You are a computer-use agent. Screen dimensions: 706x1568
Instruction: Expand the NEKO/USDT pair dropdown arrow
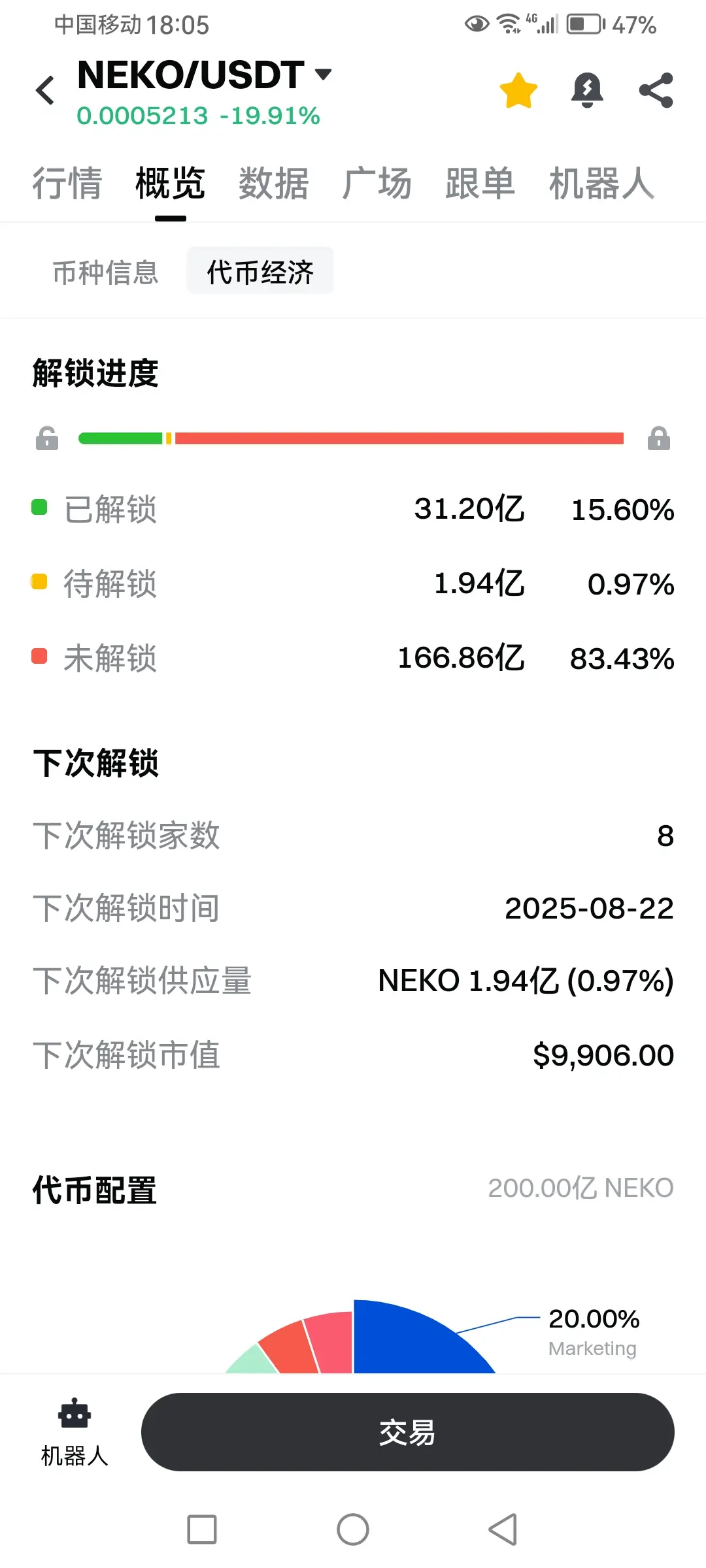click(x=323, y=73)
